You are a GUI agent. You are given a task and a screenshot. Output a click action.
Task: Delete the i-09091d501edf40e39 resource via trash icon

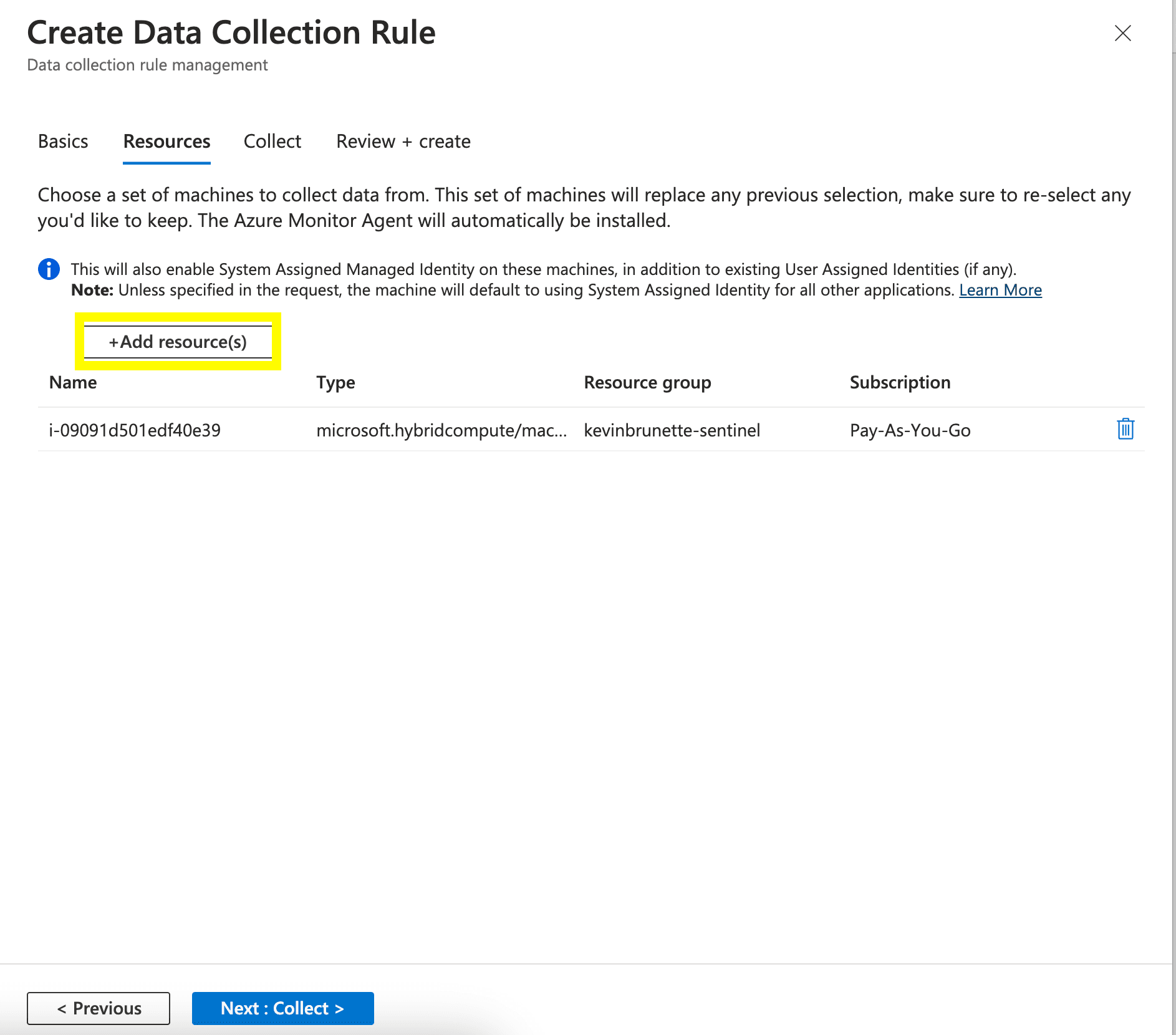(1125, 430)
